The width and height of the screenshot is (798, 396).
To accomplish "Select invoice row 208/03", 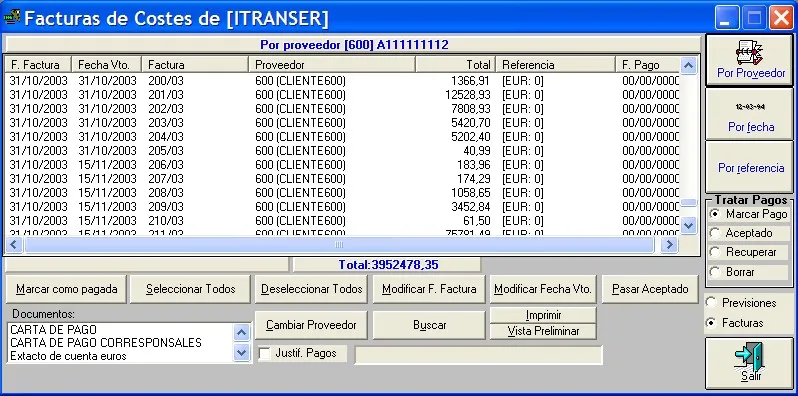I will [343, 193].
